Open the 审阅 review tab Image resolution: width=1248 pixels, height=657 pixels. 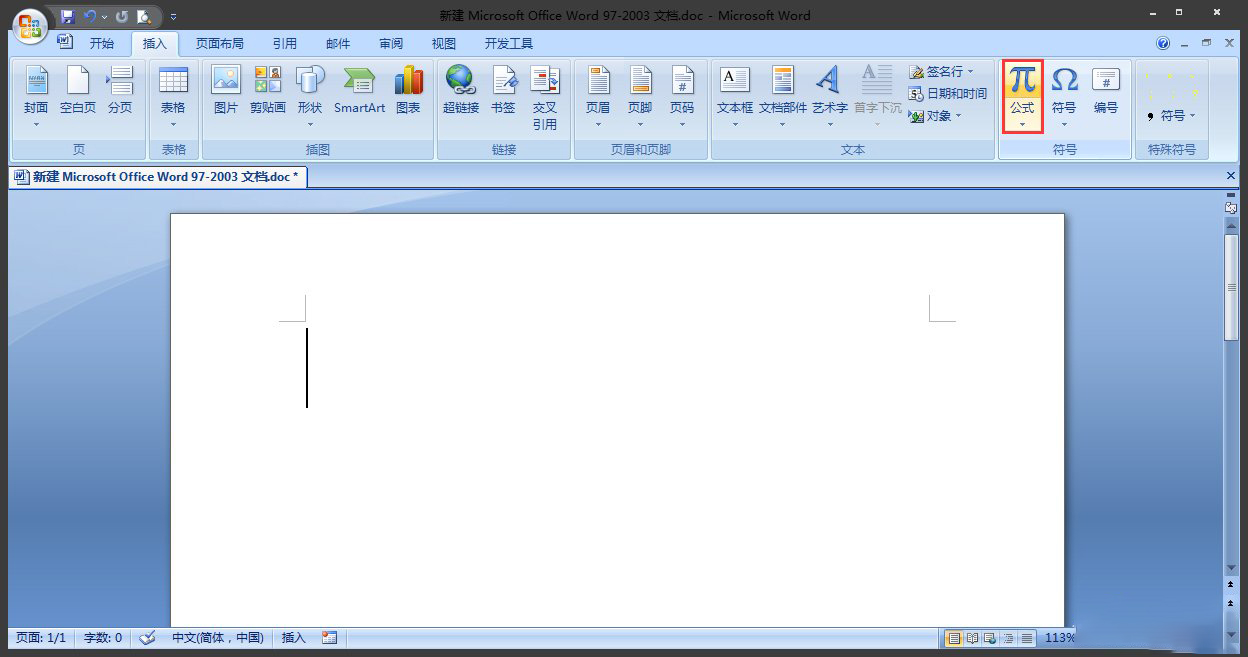[391, 44]
